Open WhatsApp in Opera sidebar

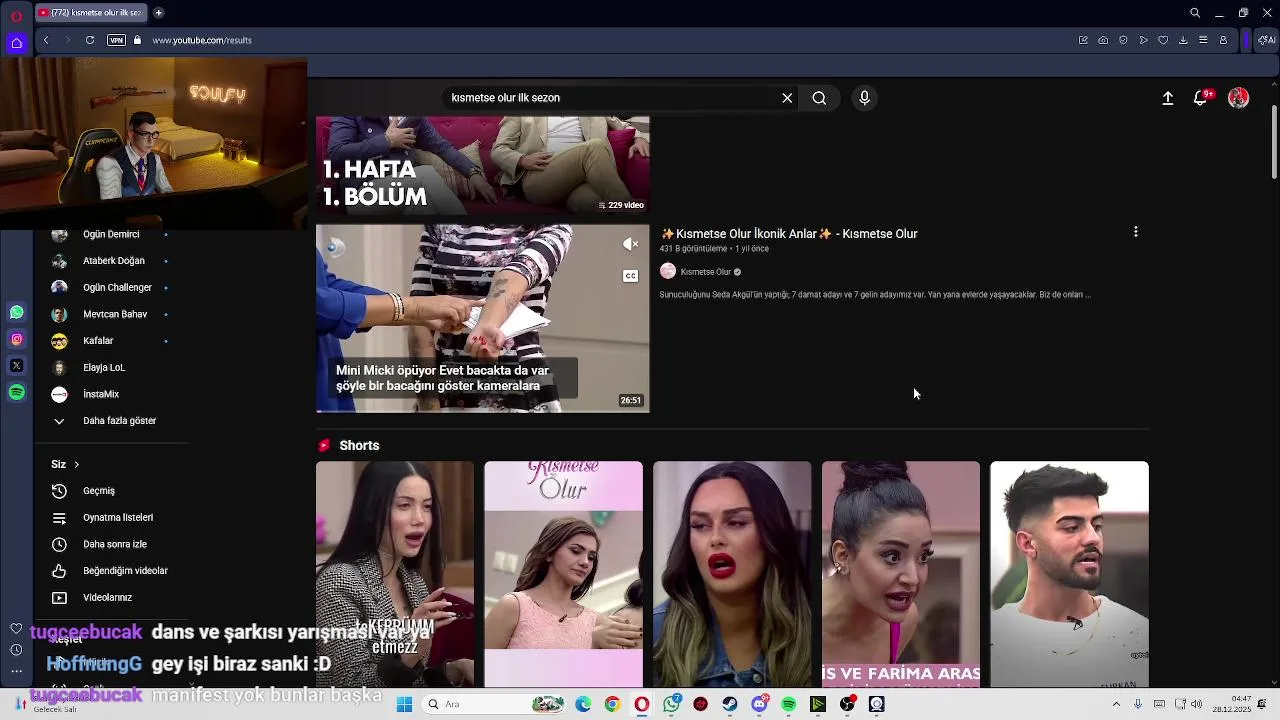tap(16, 313)
